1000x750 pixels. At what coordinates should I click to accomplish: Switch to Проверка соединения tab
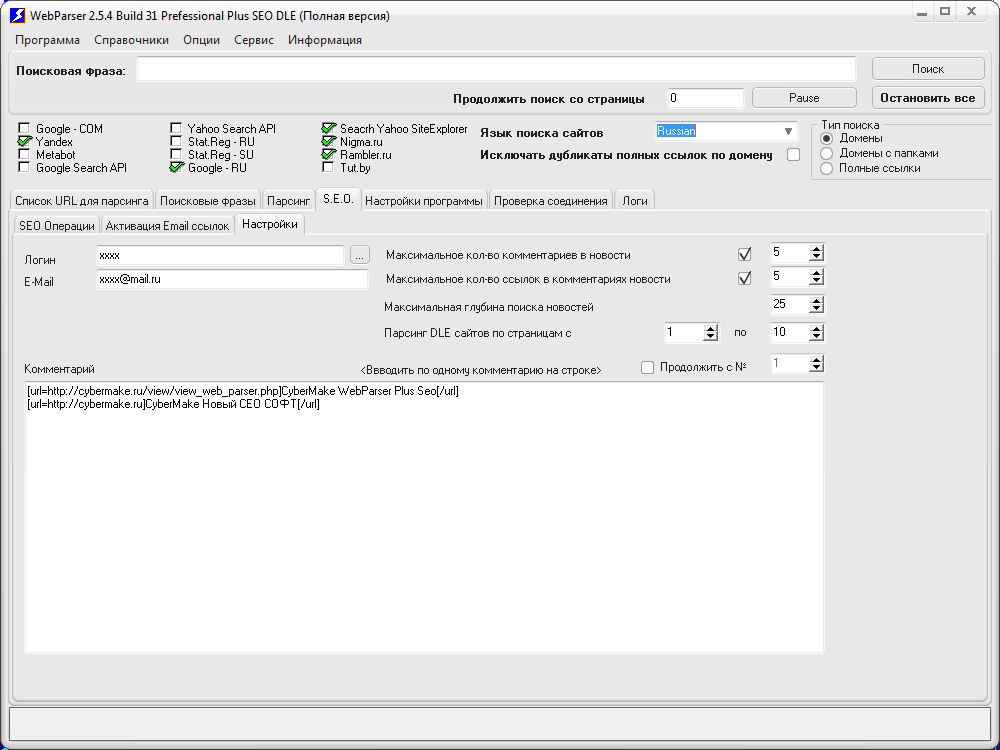550,200
